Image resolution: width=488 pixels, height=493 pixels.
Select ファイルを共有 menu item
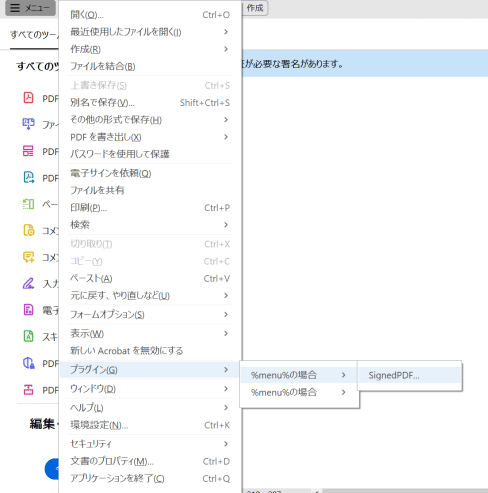(x=150, y=190)
